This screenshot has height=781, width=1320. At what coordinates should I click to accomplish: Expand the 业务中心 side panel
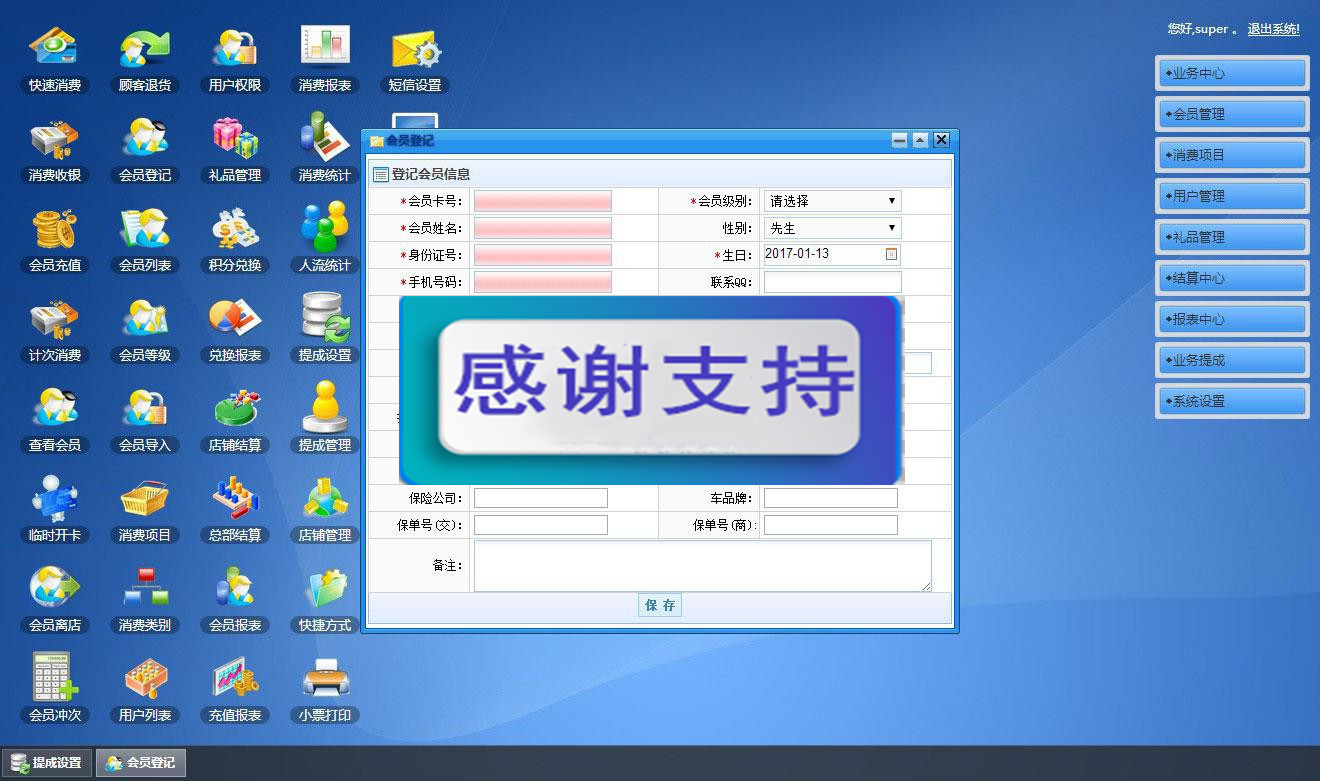1232,73
